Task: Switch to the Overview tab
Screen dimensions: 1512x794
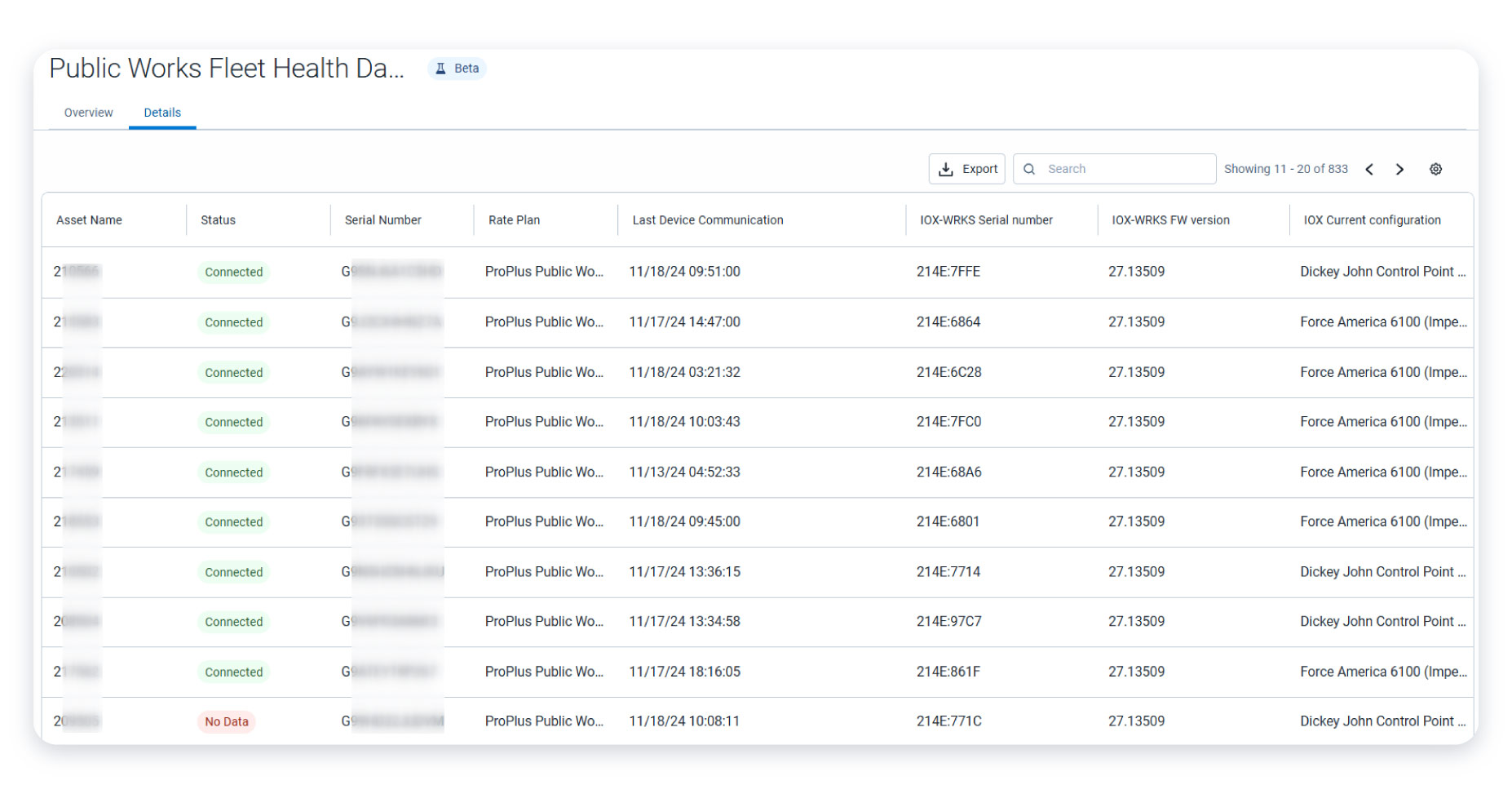Action: (x=87, y=113)
